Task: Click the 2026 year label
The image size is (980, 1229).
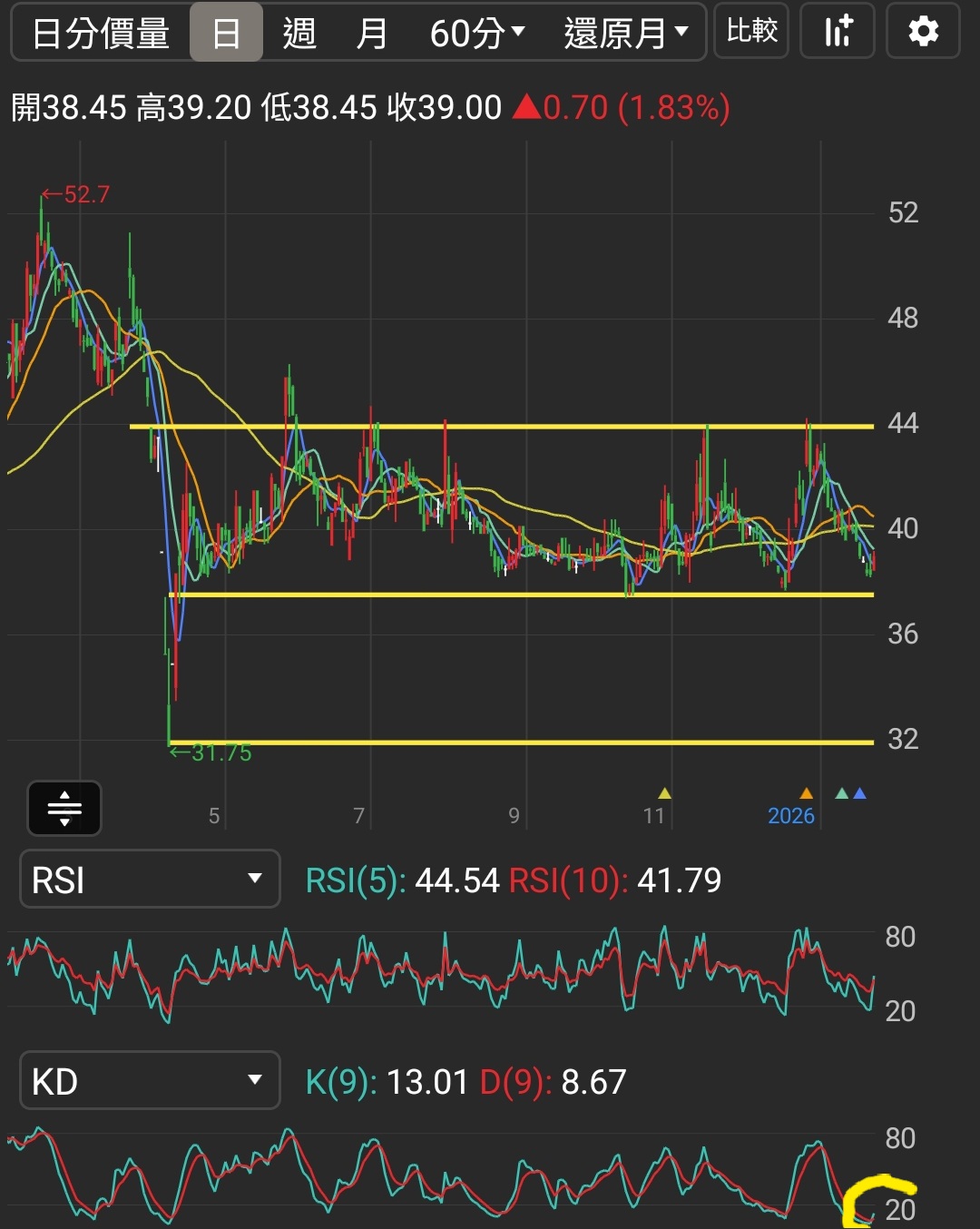Action: tap(790, 816)
